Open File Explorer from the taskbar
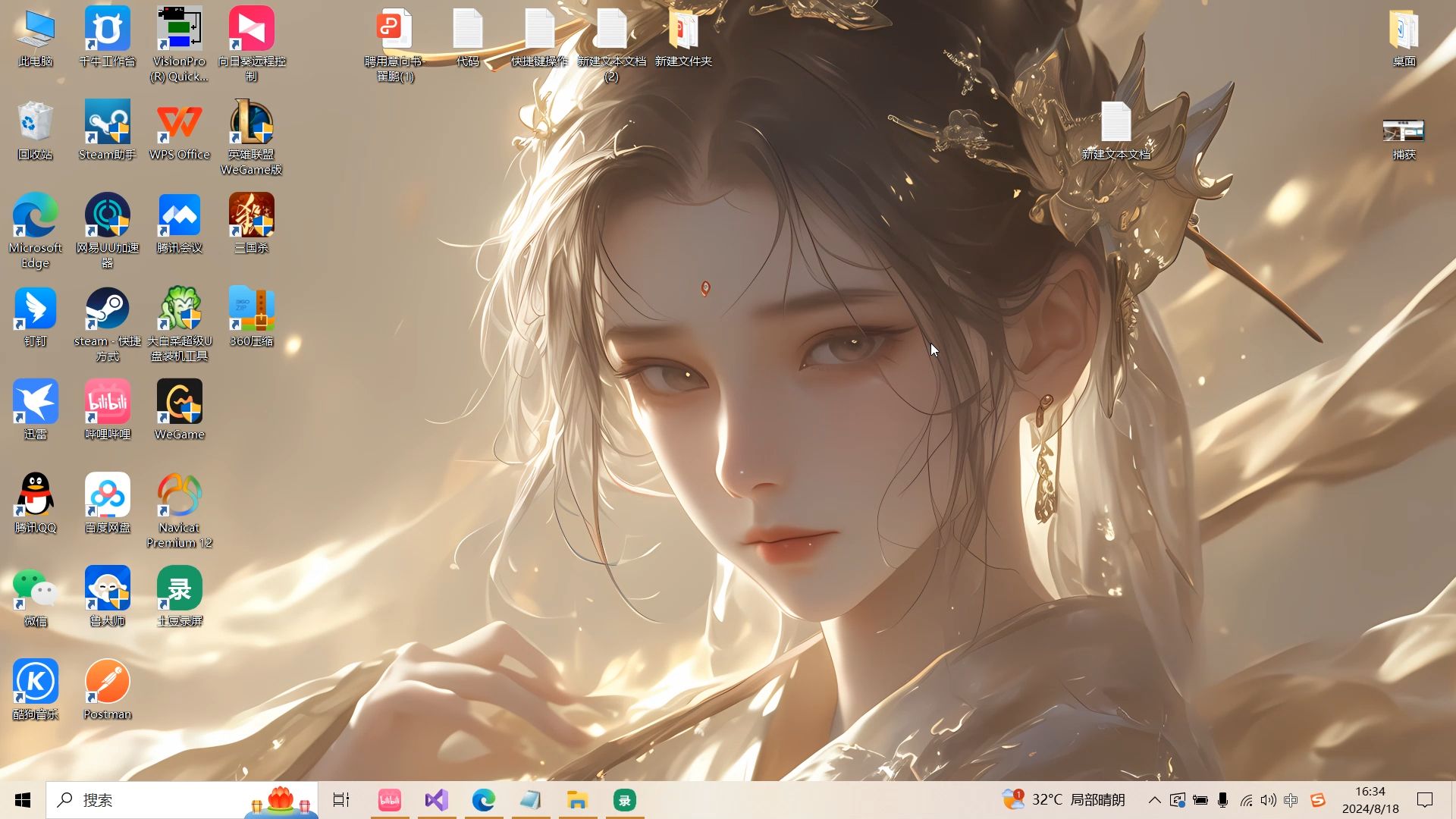Viewport: 1456px width, 819px height. (577, 800)
